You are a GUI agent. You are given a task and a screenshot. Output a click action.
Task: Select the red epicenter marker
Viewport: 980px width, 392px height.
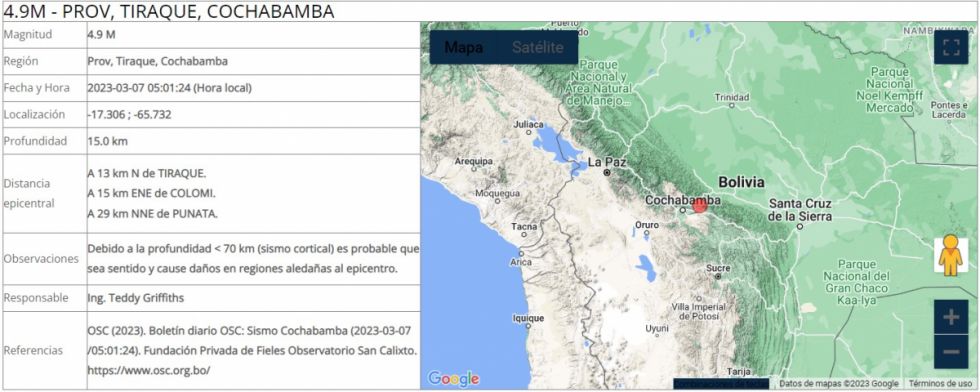tap(700, 206)
